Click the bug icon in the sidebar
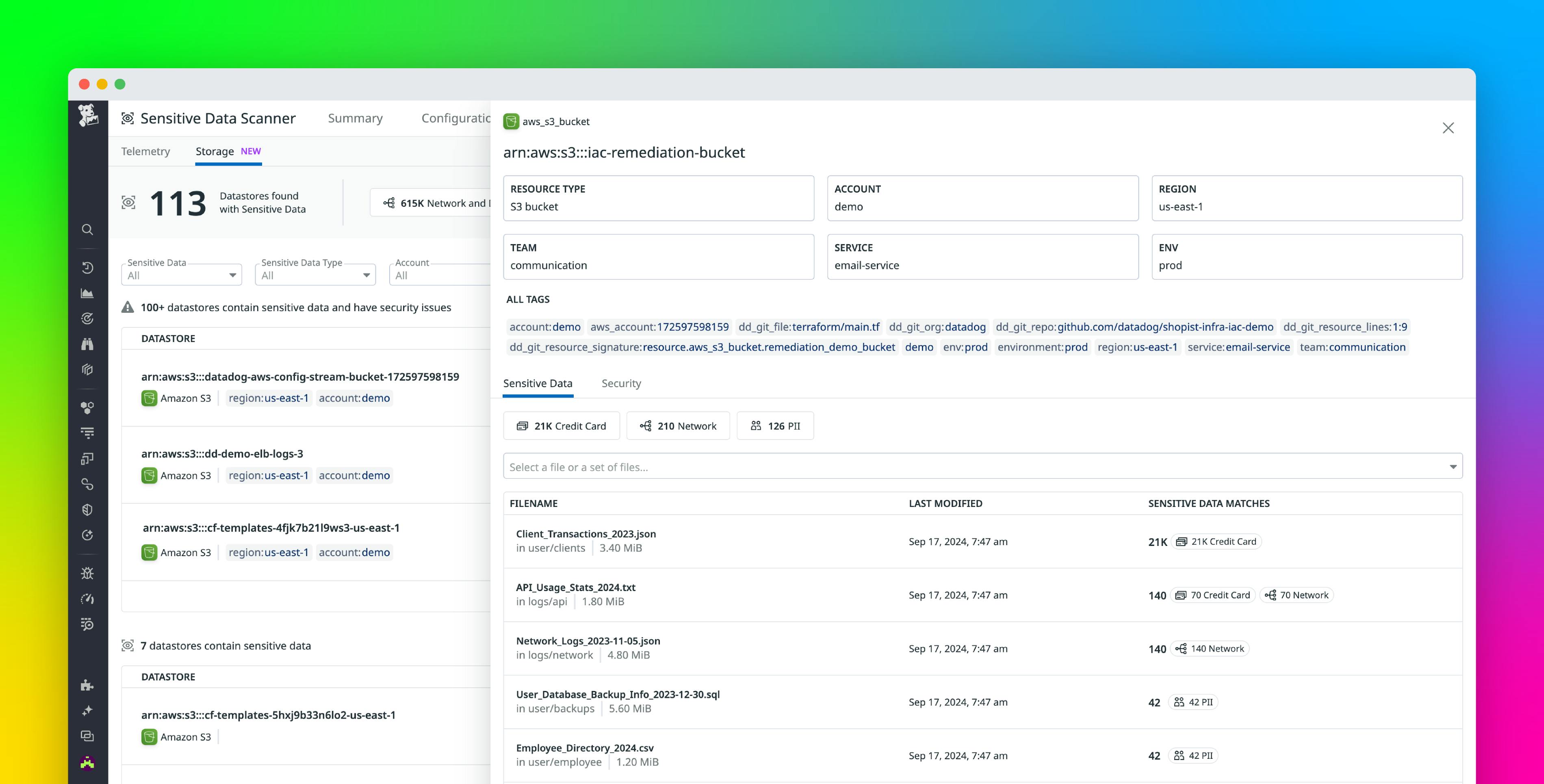The width and height of the screenshot is (1544, 784). pyautogui.click(x=87, y=573)
